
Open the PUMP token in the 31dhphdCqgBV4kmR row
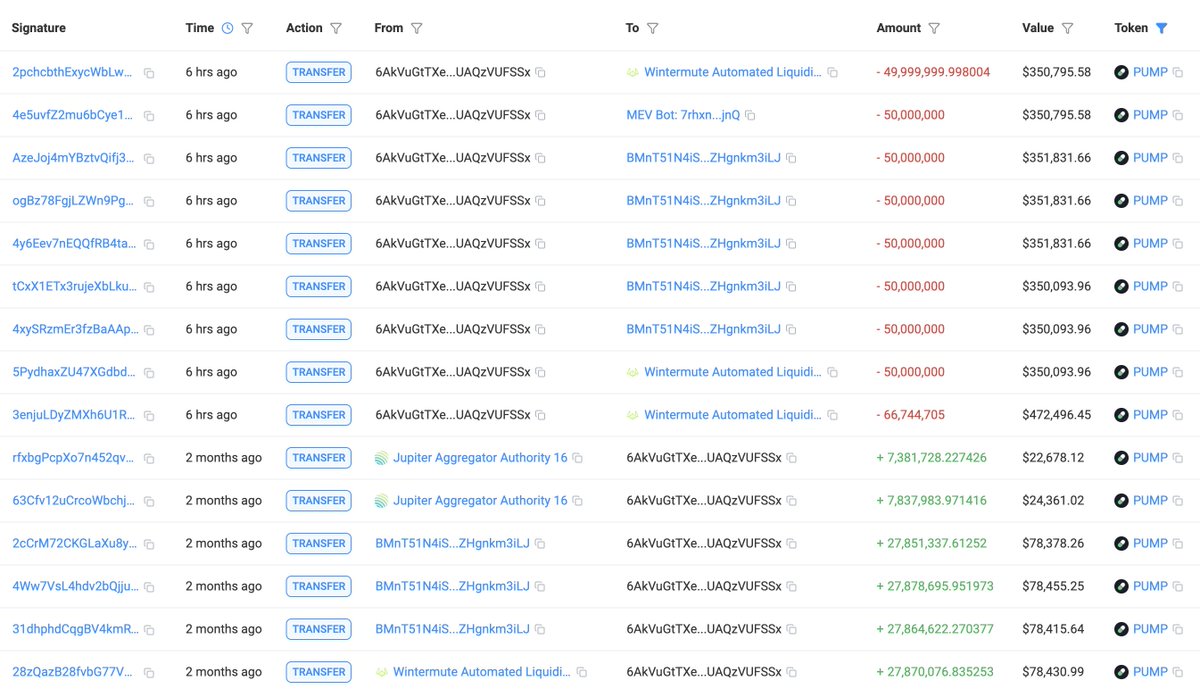click(x=1150, y=630)
